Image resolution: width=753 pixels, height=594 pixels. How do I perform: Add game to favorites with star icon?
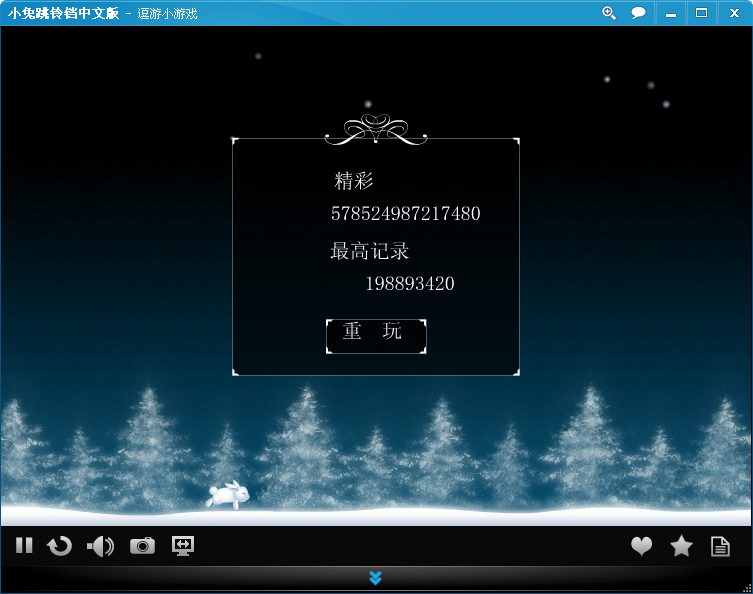coord(681,546)
